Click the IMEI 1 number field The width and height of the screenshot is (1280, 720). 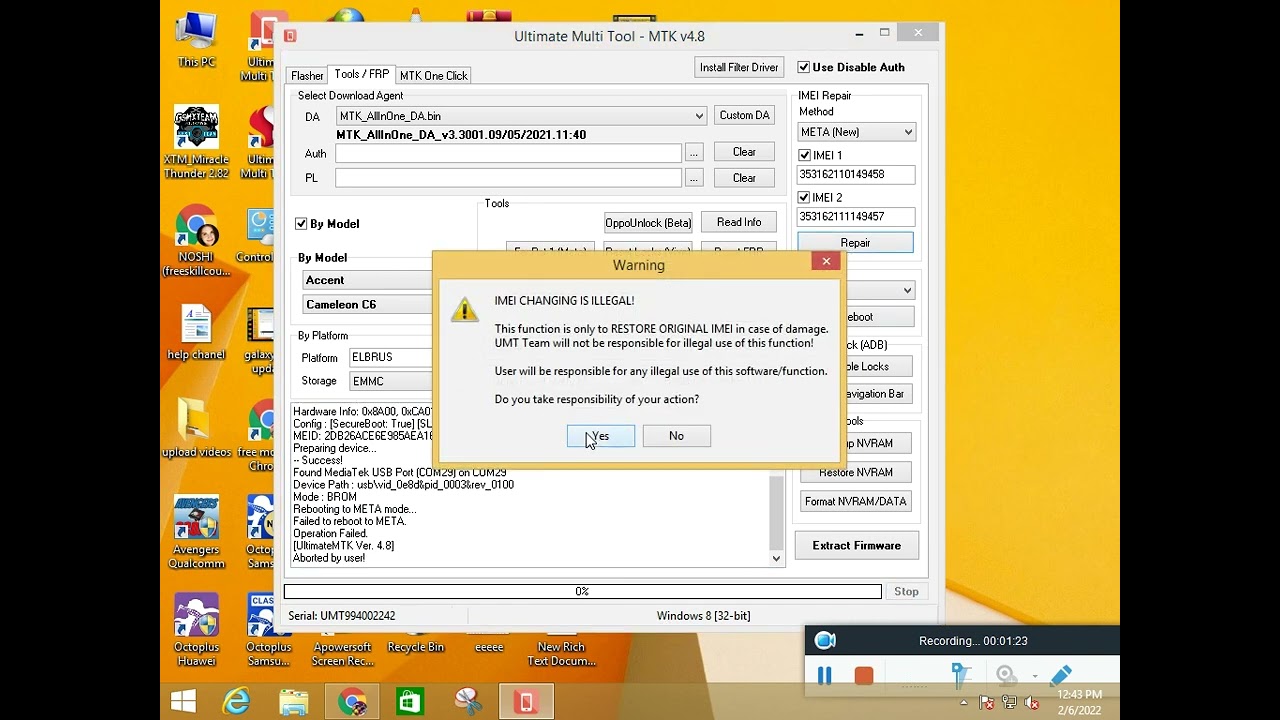pos(856,174)
